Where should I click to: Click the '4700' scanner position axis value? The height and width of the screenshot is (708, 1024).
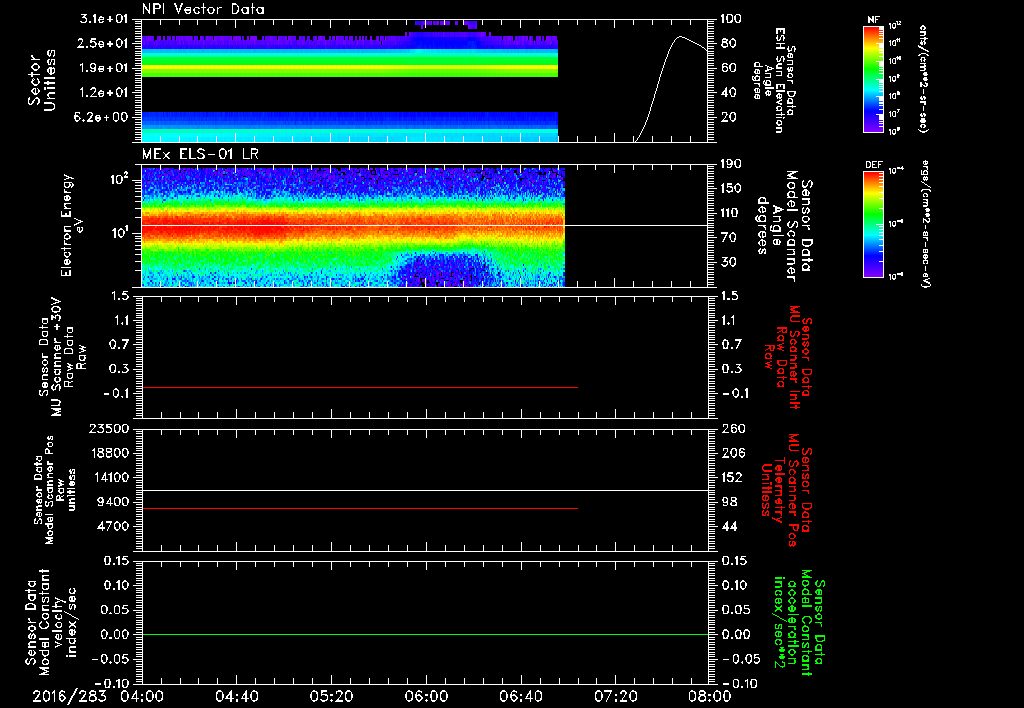coord(113,526)
